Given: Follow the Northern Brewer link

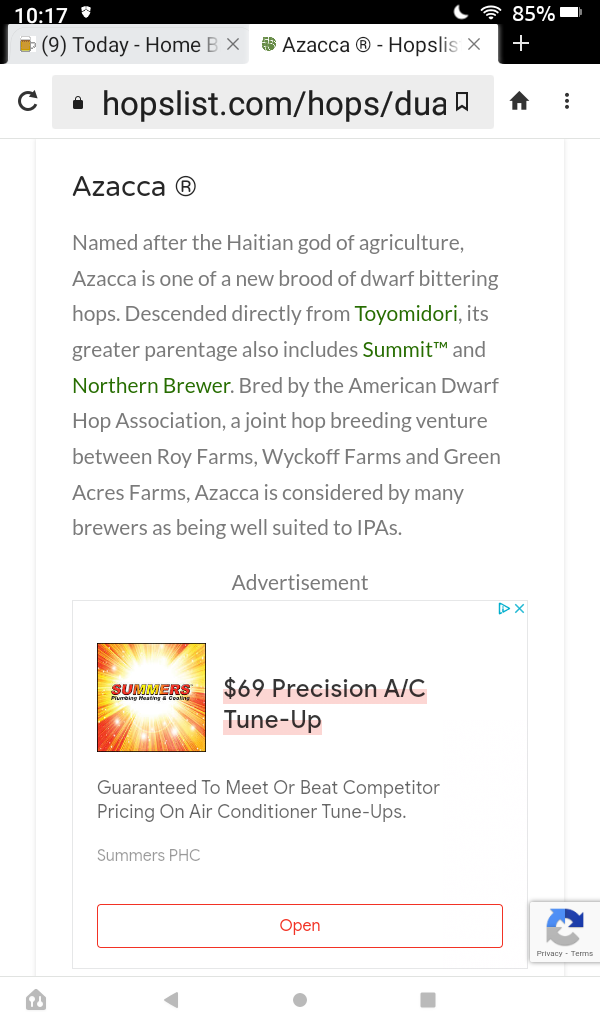Looking at the screenshot, I should pos(151,385).
